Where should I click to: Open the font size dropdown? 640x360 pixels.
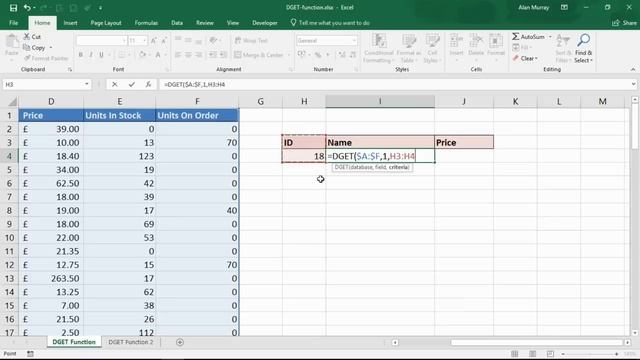pos(144,40)
